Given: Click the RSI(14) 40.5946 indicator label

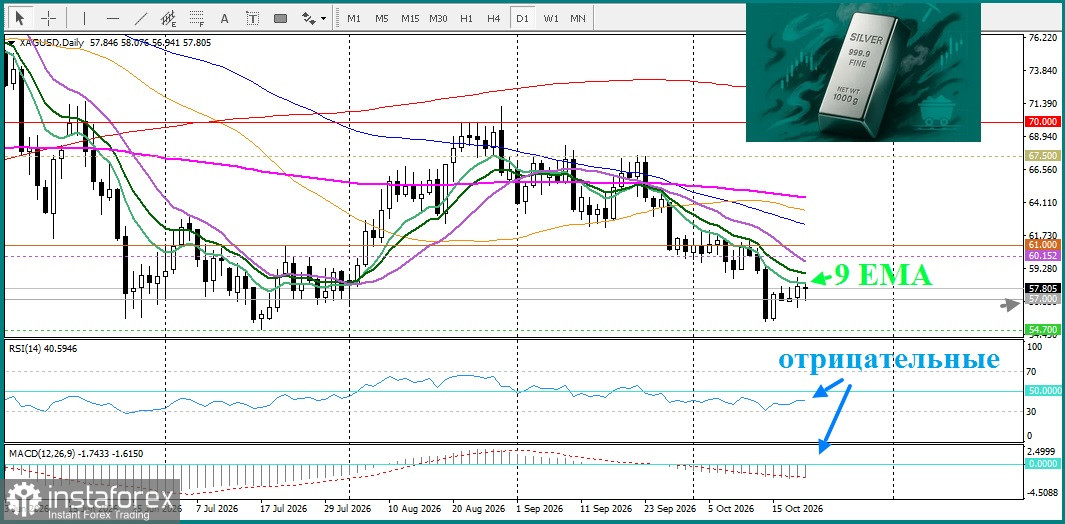Looking at the screenshot, I should pyautogui.click(x=41, y=348).
